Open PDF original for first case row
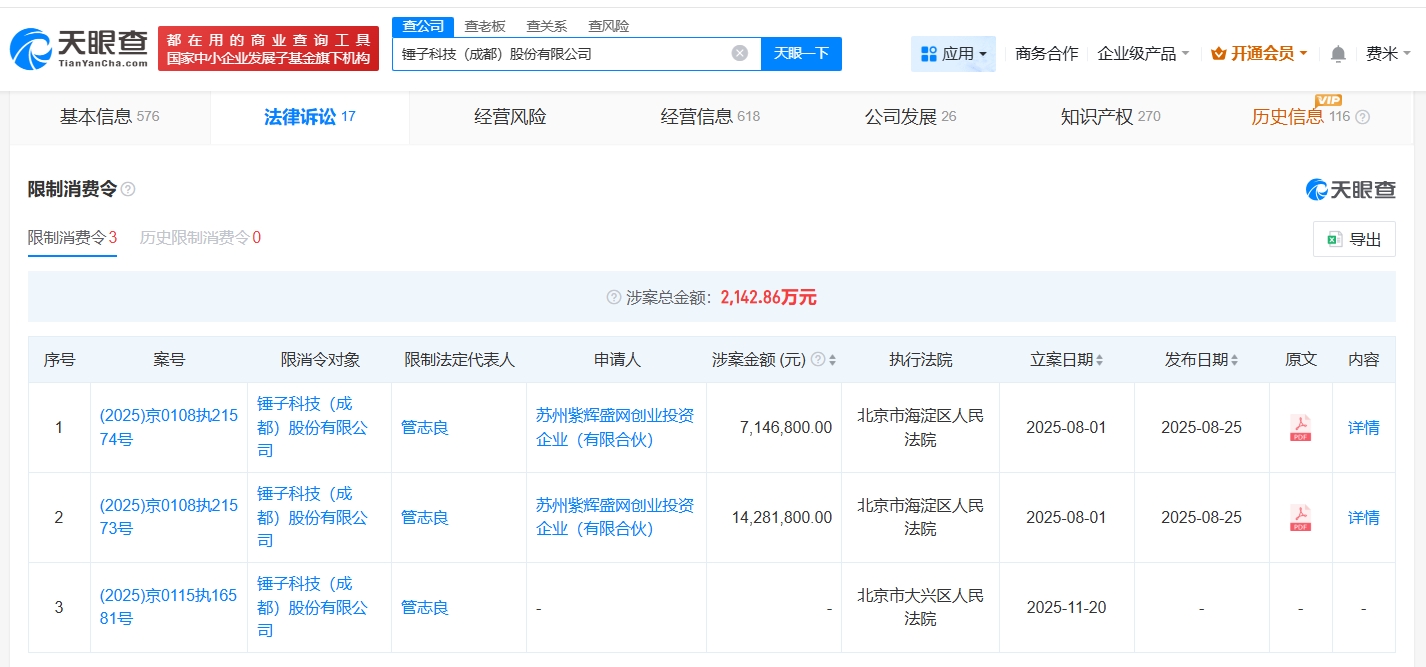 tap(1300, 428)
